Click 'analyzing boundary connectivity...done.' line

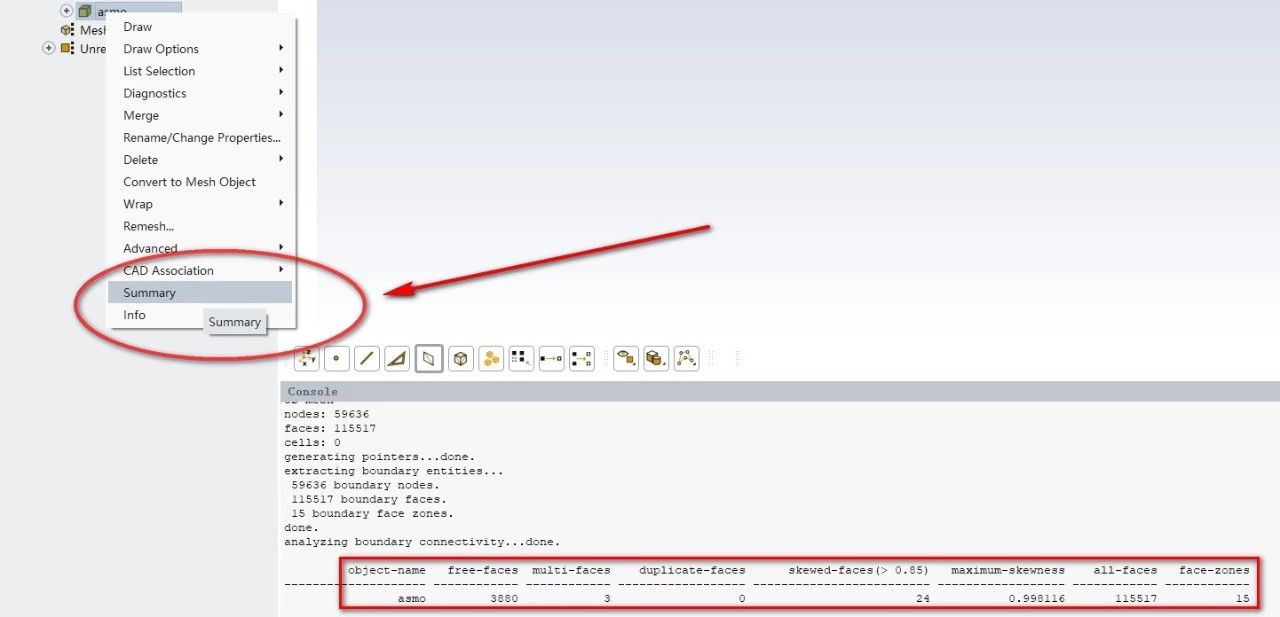click(422, 541)
